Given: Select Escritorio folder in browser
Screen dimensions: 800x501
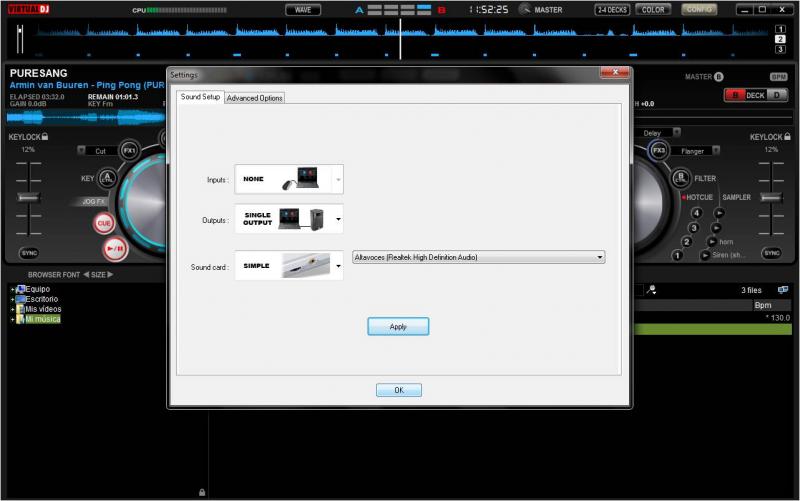Looking at the screenshot, I should (x=42, y=299).
